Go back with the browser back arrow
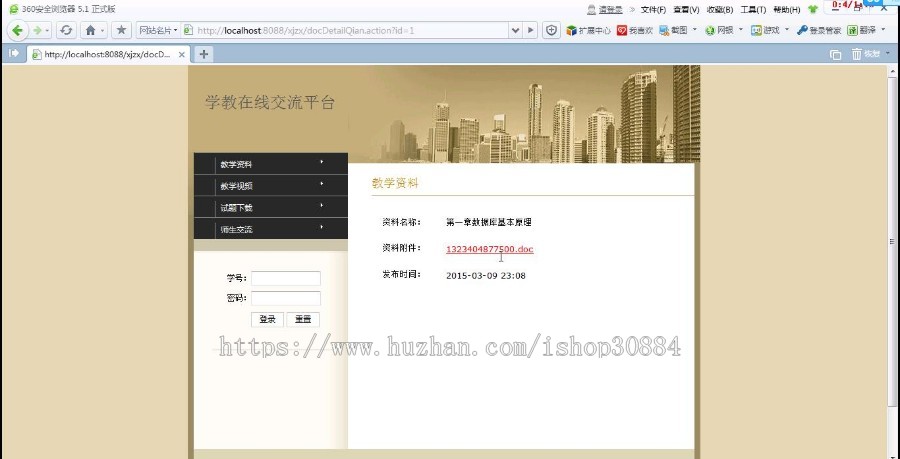 [x=17, y=30]
